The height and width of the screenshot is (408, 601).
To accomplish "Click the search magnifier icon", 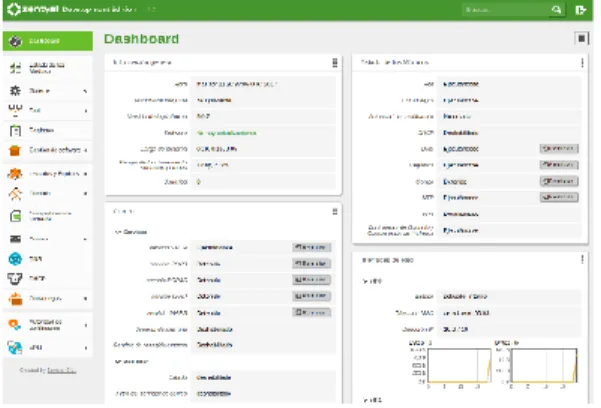I will pos(556,10).
